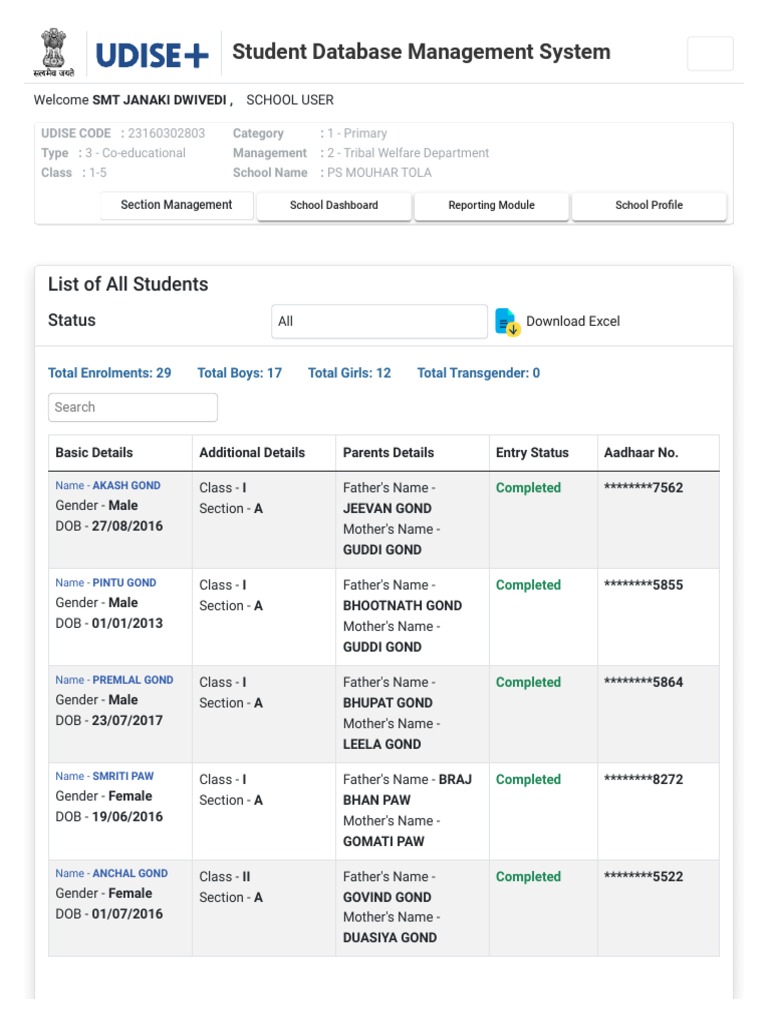The width and height of the screenshot is (768, 1024).
Task: Click the Total Enrolments: 29 count
Action: pos(110,373)
